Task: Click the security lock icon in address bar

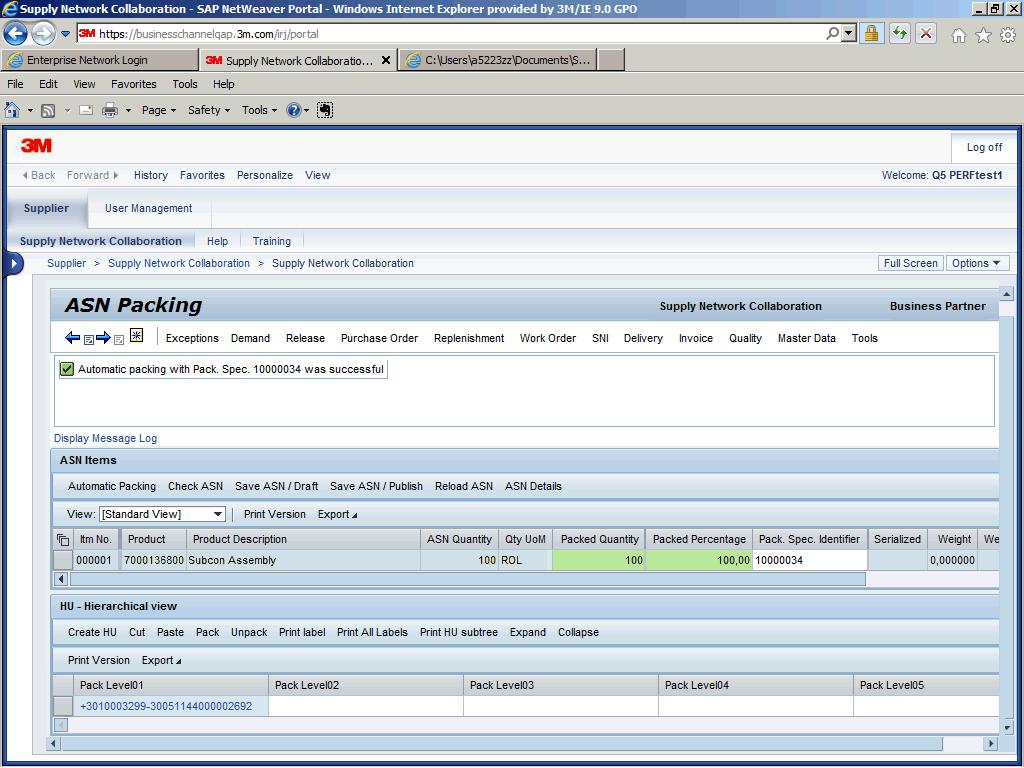Action: pyautogui.click(x=871, y=33)
